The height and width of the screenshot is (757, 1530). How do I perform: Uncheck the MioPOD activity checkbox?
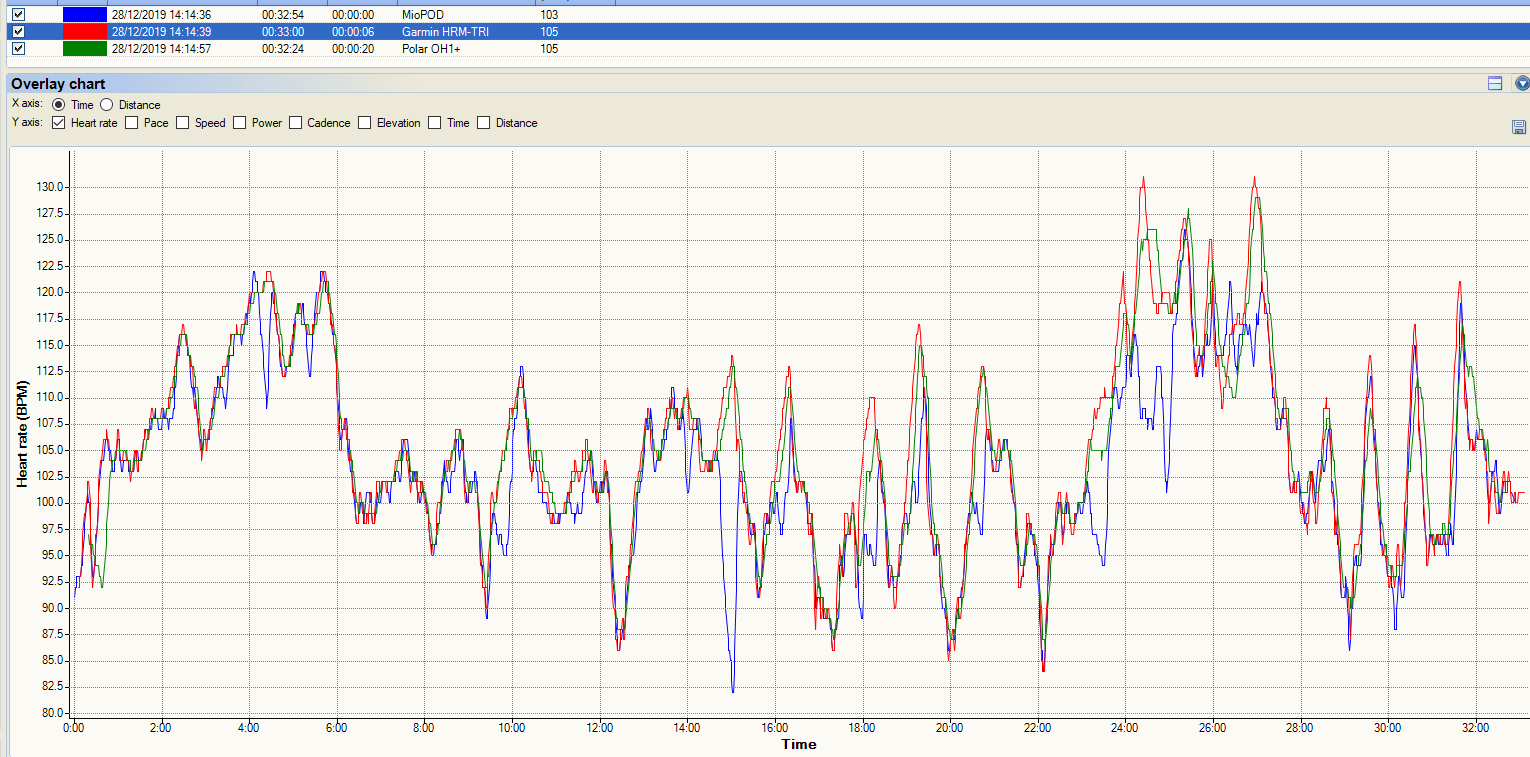[x=18, y=15]
